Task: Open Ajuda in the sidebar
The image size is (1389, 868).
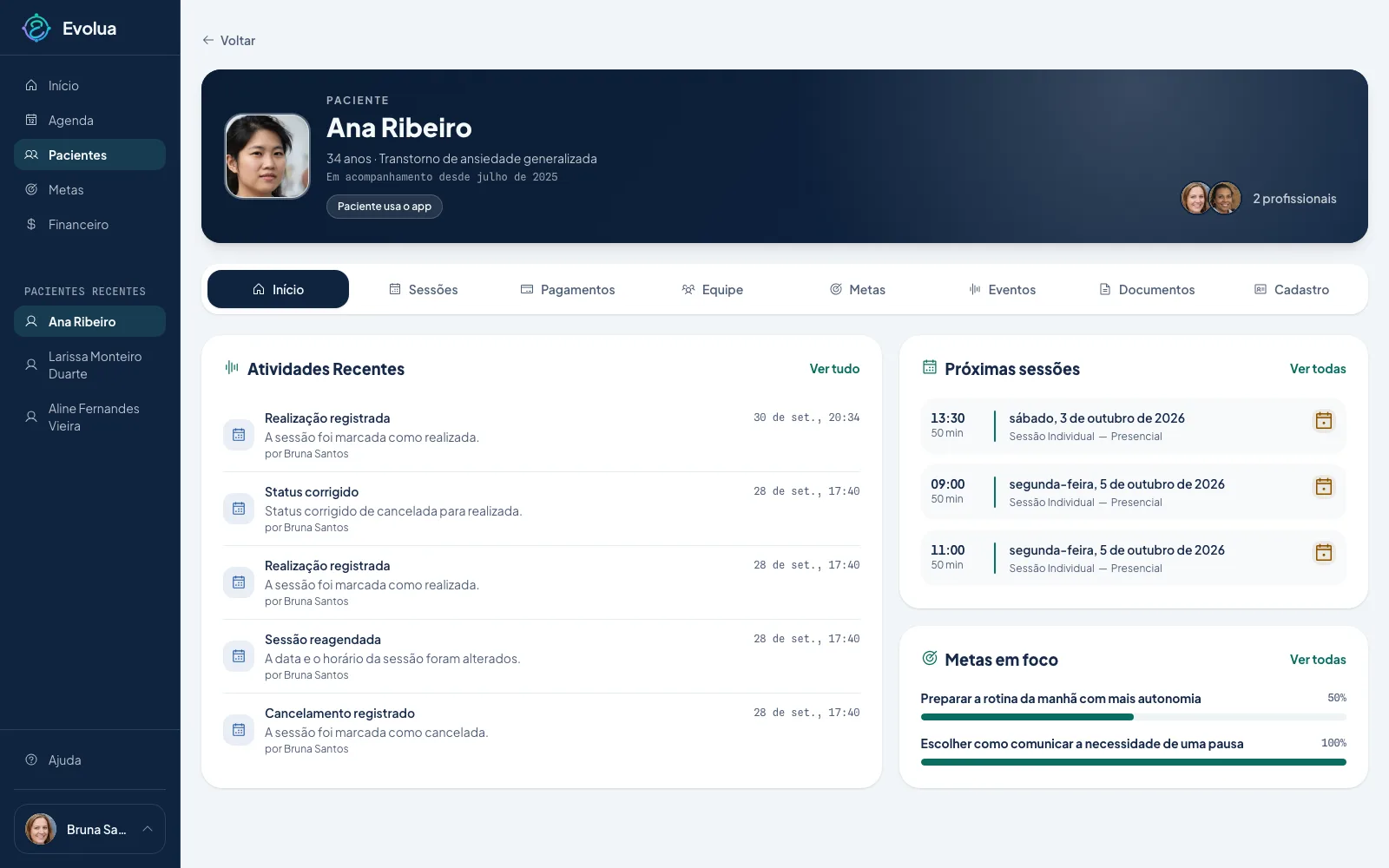Action: [x=89, y=759]
